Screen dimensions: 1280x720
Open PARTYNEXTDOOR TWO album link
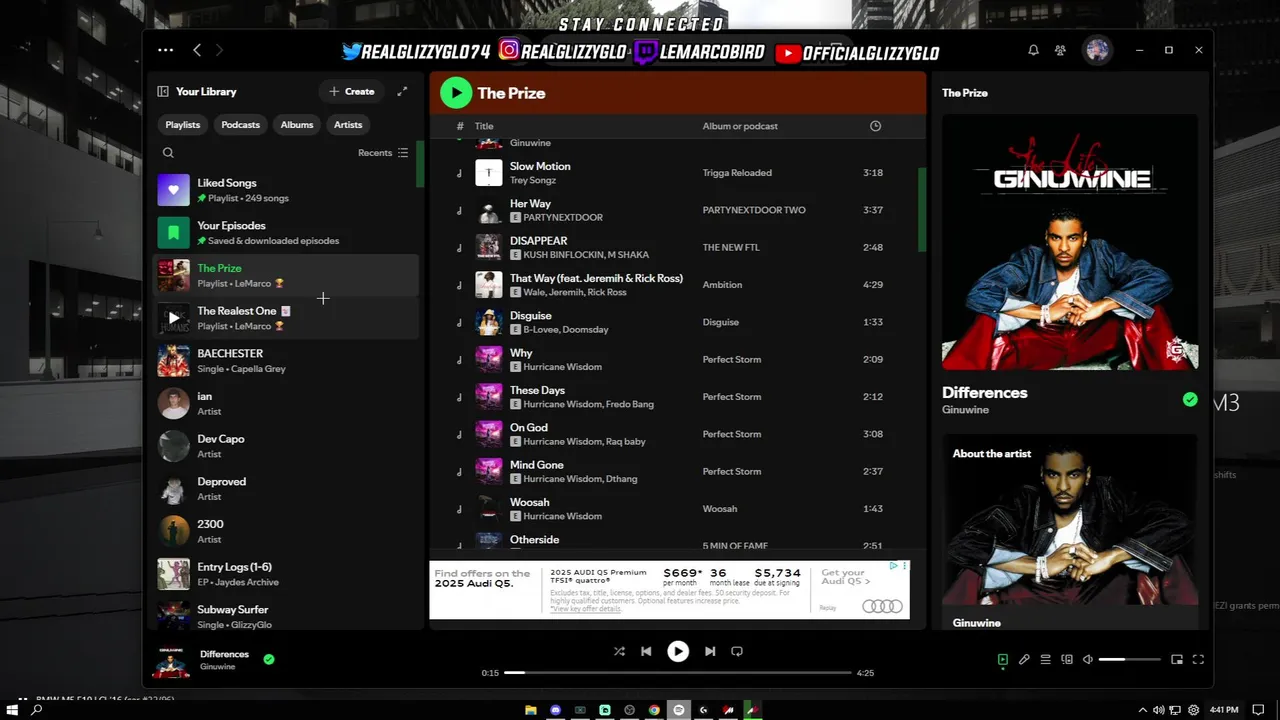click(754, 210)
